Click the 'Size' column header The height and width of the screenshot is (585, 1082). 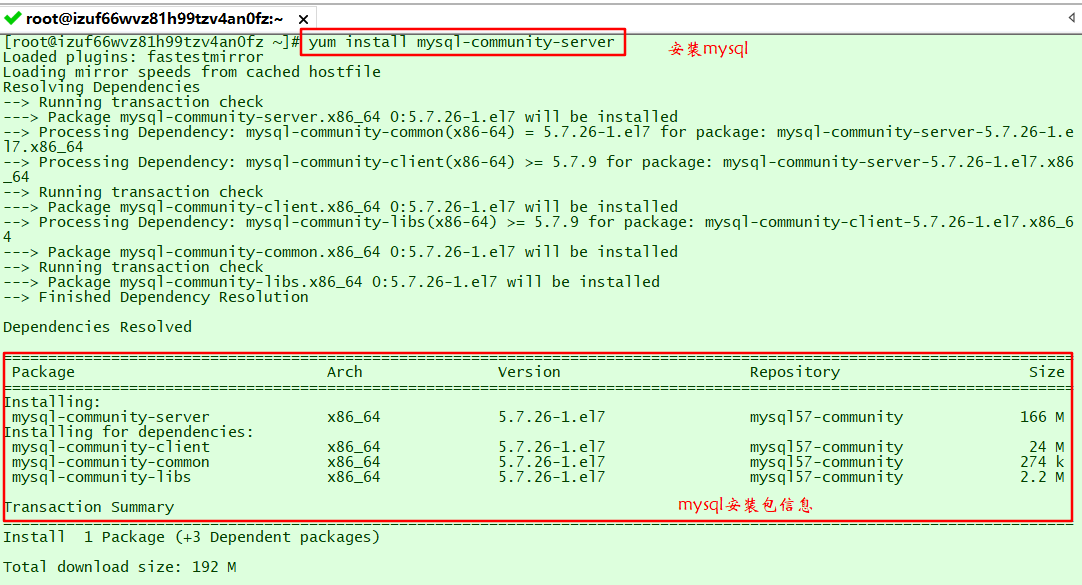1047,372
